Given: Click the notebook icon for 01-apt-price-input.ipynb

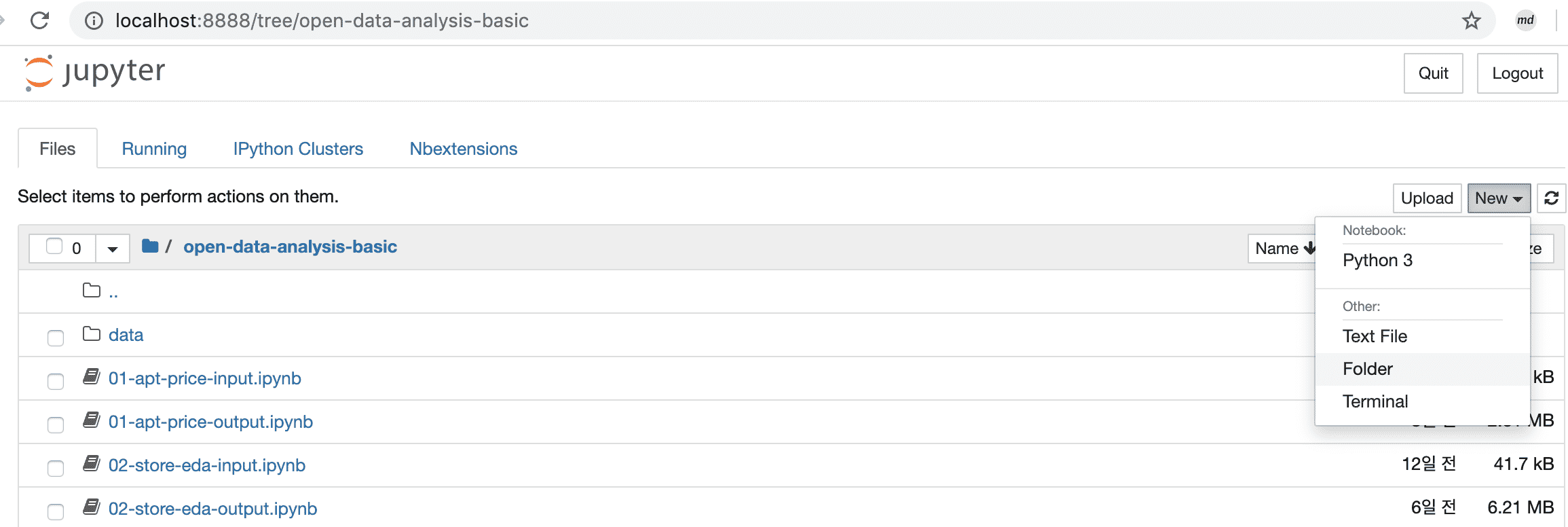Looking at the screenshot, I should pyautogui.click(x=91, y=377).
